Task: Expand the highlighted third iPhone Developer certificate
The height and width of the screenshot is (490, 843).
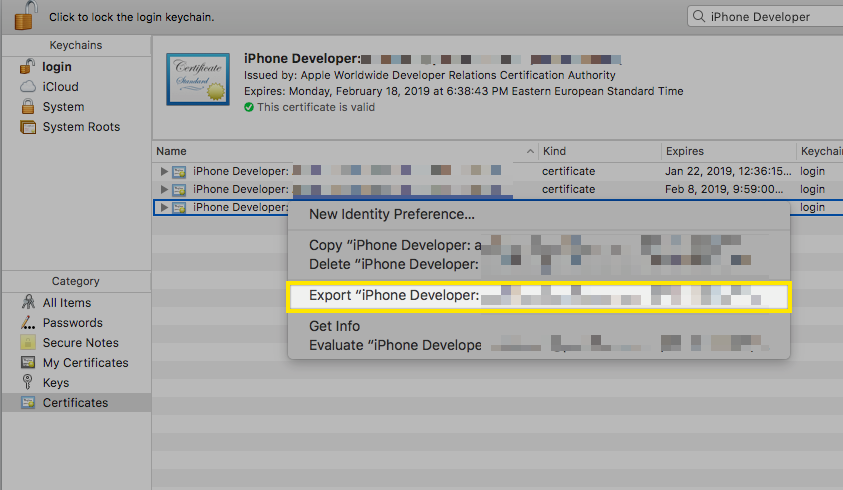Action: pos(164,207)
